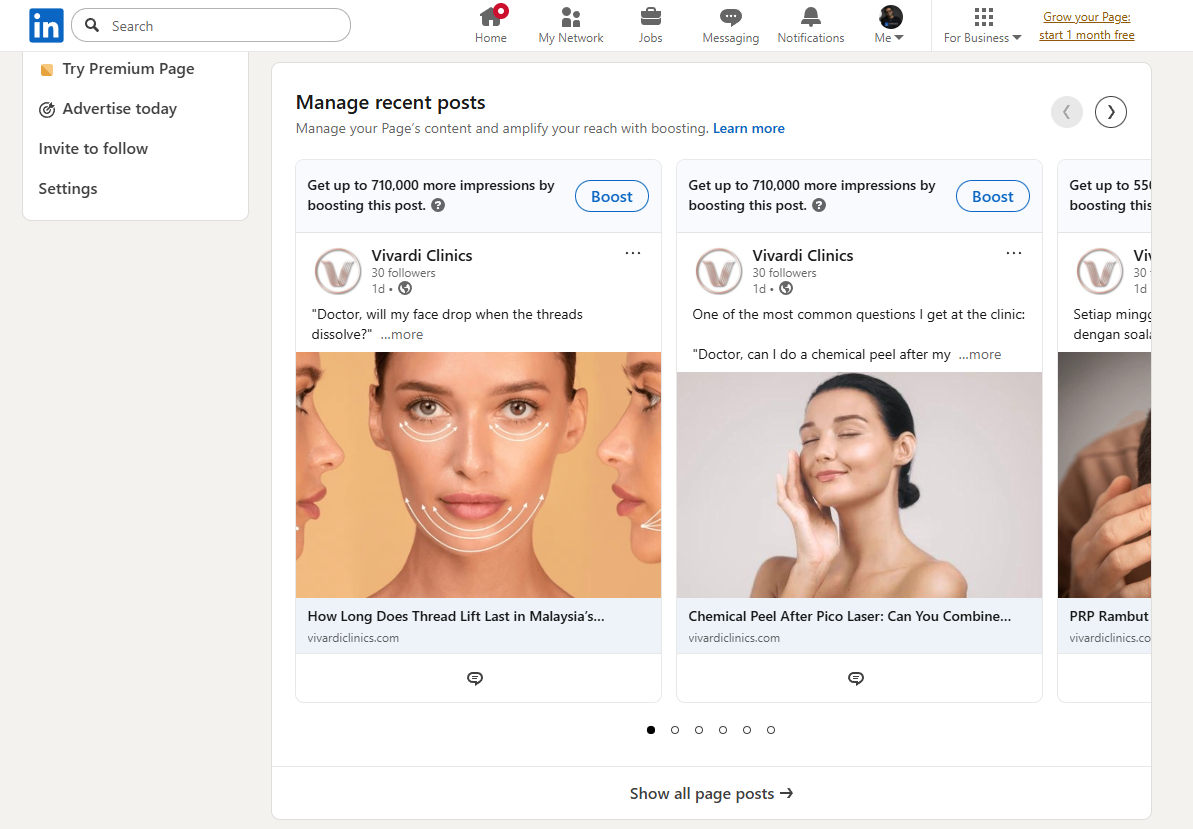This screenshot has height=829, width=1193.
Task: Open three-dot menu on Thread Lift post
Action: tap(633, 254)
